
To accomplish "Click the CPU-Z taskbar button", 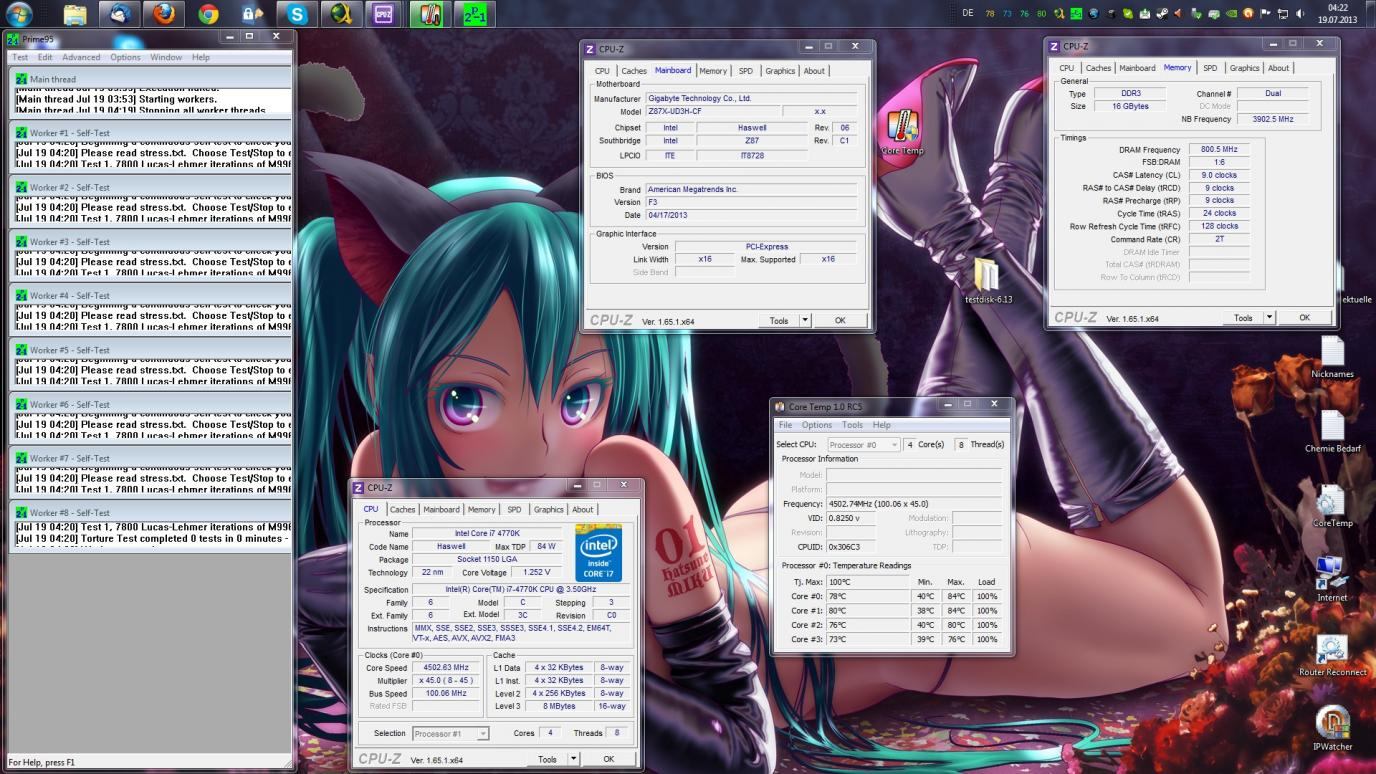I will 383,14.
